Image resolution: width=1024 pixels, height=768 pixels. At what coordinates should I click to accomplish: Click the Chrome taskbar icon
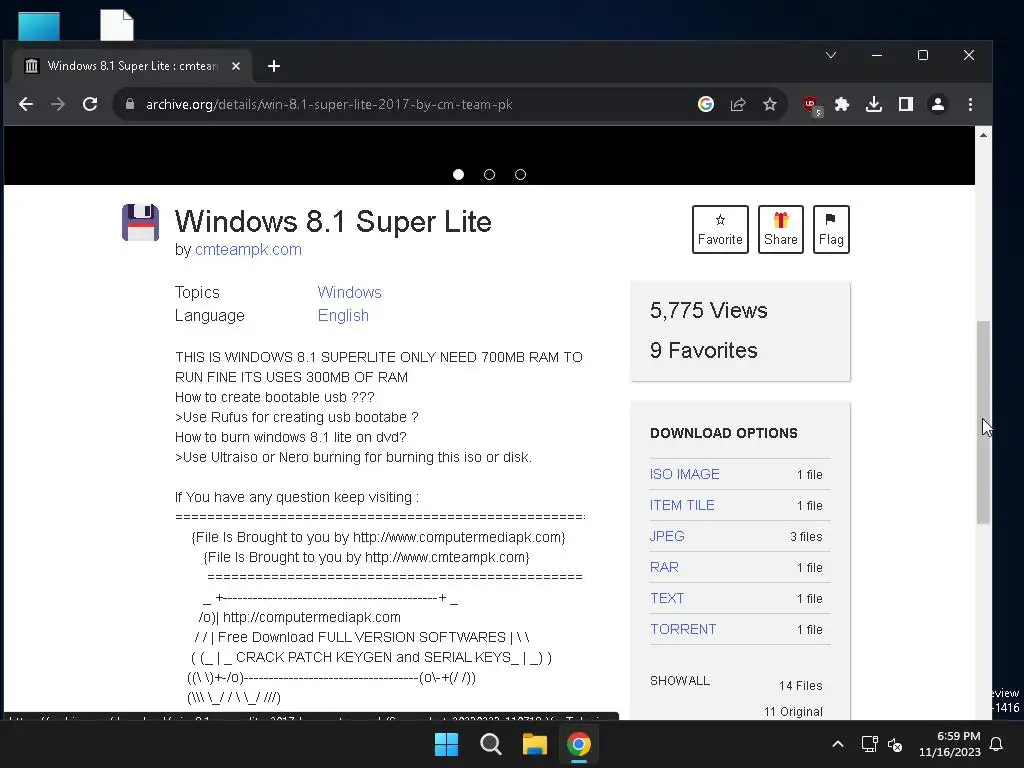click(579, 744)
